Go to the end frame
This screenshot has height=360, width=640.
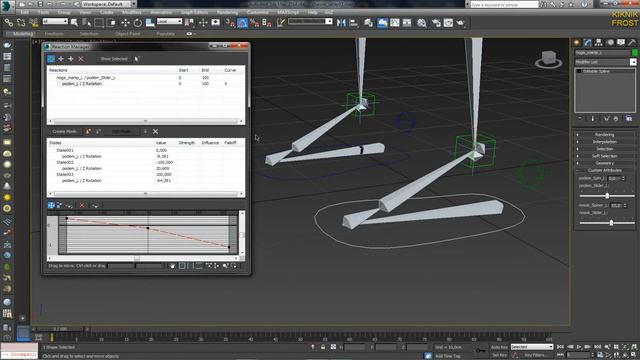598,347
